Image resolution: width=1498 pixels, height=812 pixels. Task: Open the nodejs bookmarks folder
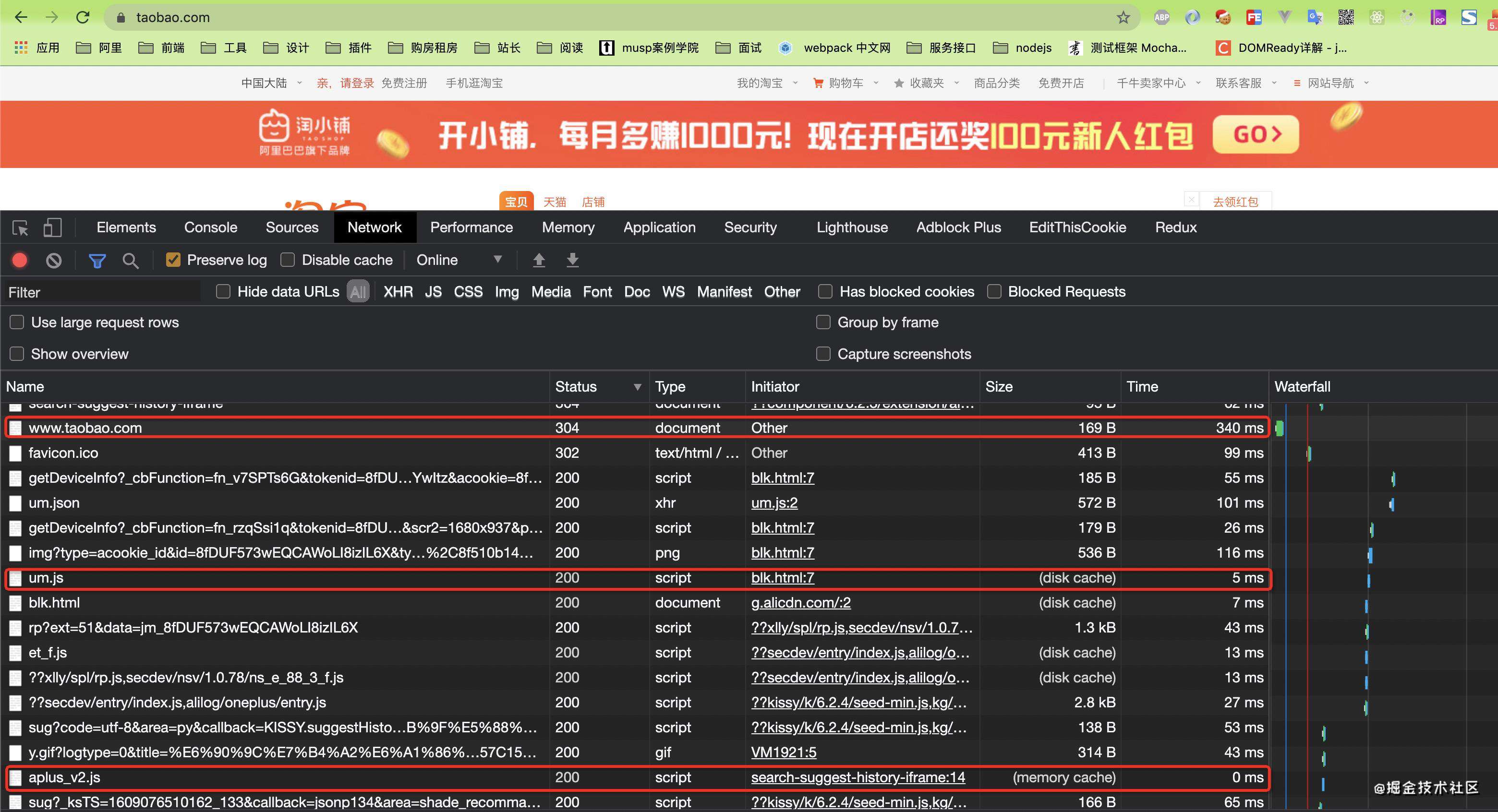[1022, 48]
